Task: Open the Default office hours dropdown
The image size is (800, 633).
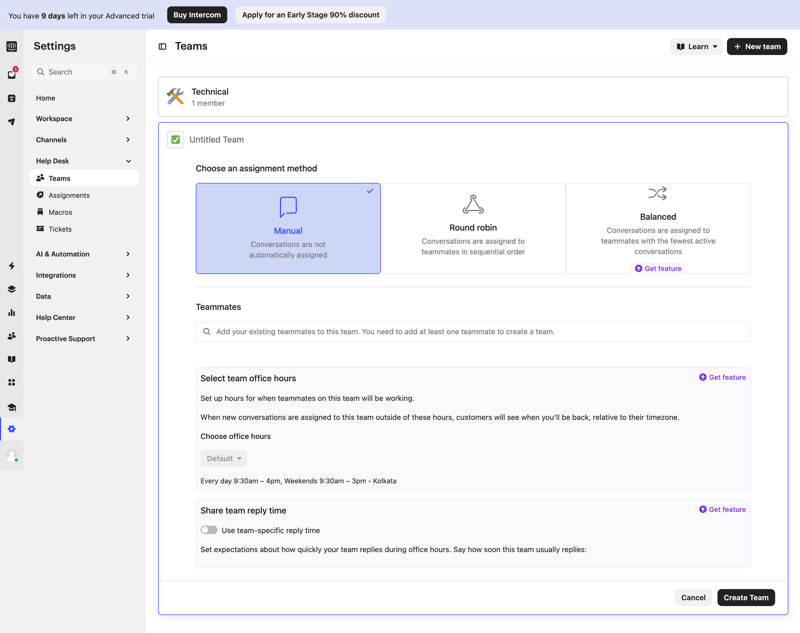Action: coord(222,458)
